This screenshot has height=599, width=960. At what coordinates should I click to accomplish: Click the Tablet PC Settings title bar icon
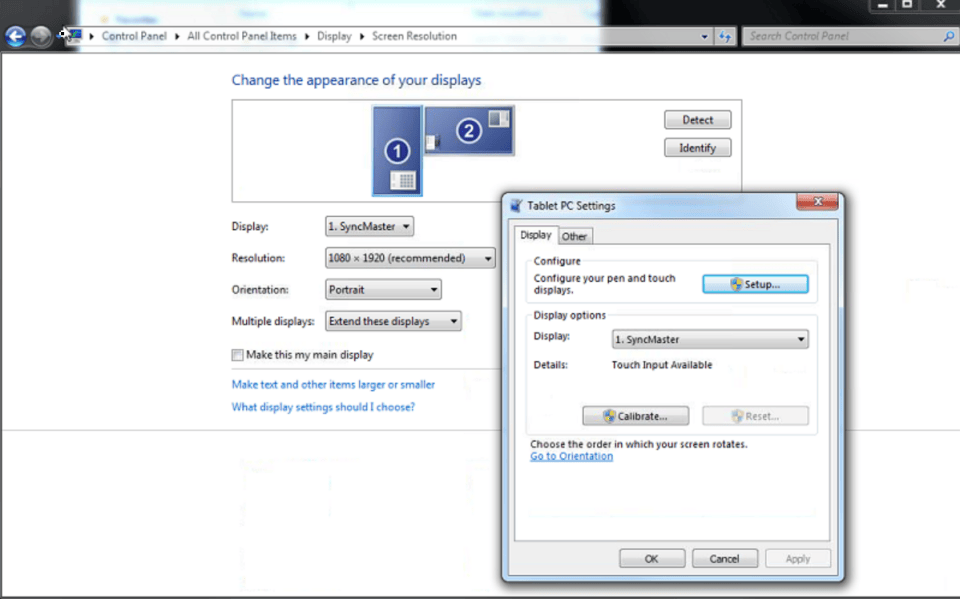[x=516, y=204]
